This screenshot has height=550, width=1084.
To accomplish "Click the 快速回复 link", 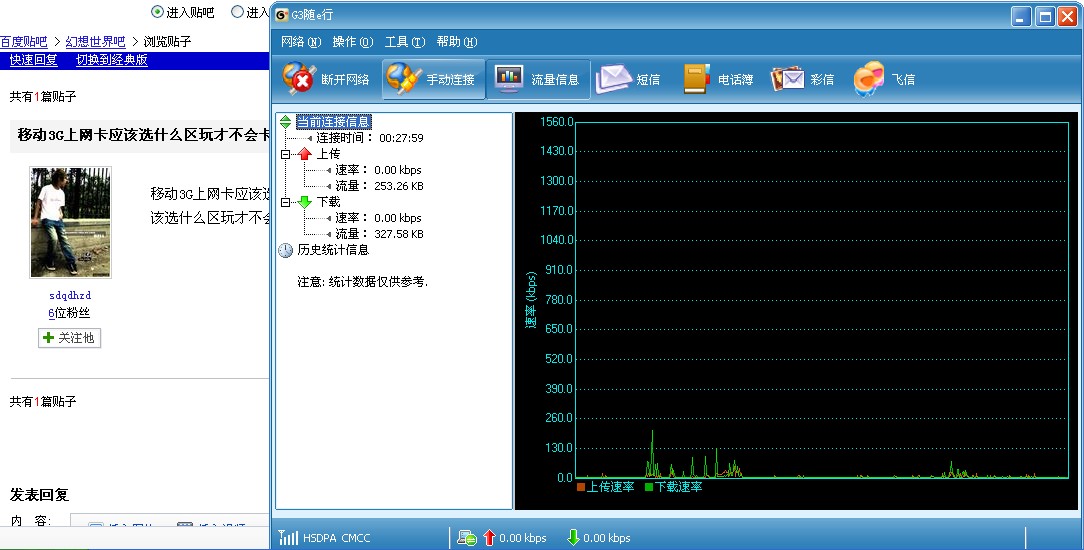I will coord(33,60).
